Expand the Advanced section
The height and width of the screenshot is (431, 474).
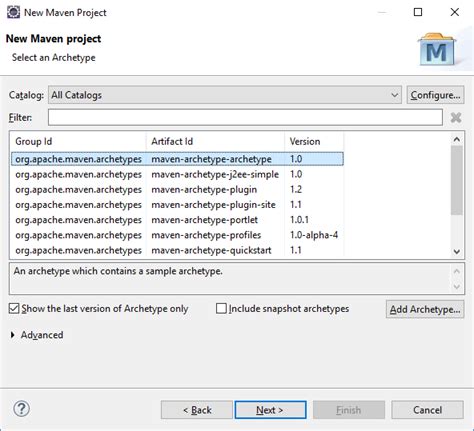click(x=13, y=335)
